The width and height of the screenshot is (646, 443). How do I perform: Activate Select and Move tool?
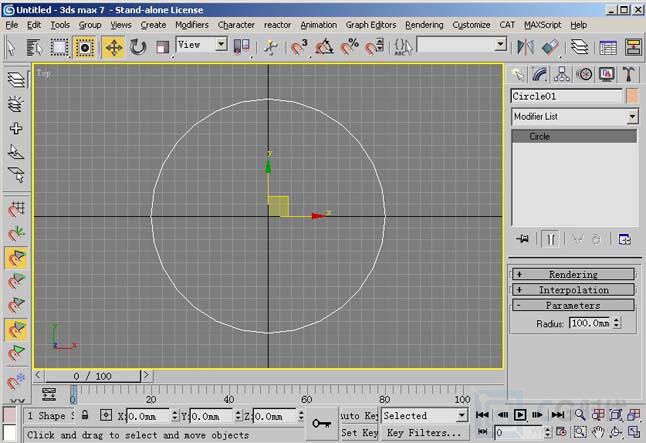tap(113, 47)
